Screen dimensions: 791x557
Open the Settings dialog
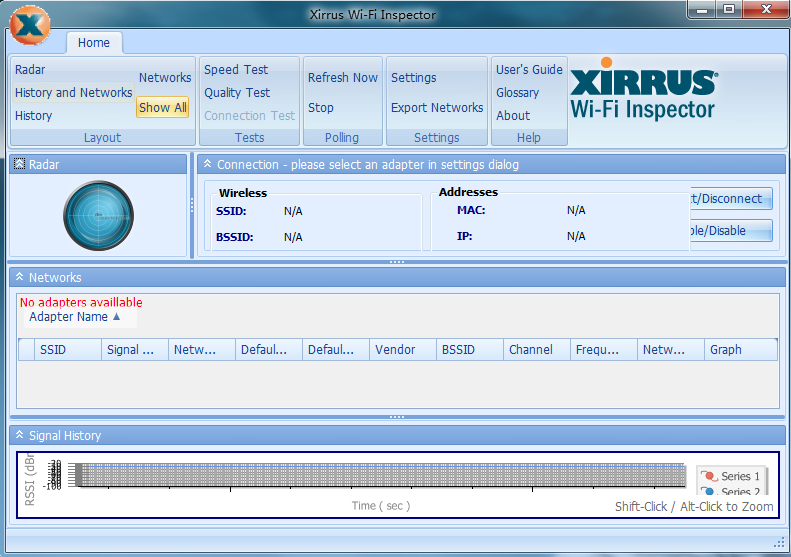pyautogui.click(x=413, y=78)
